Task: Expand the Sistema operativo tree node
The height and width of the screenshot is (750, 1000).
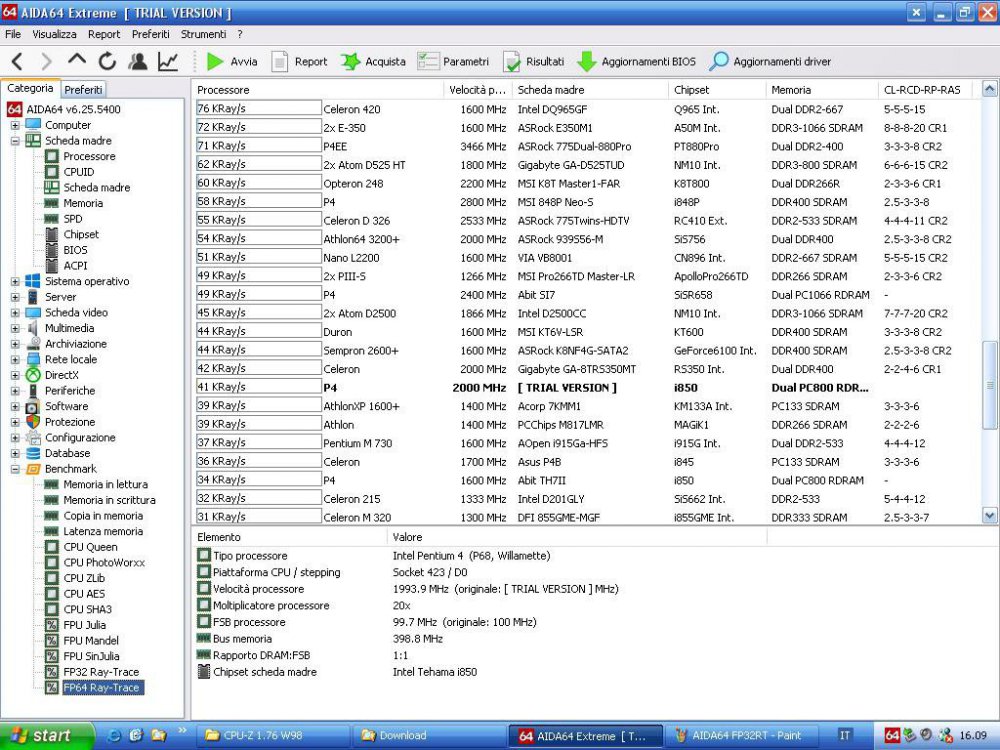Action: tap(15, 282)
